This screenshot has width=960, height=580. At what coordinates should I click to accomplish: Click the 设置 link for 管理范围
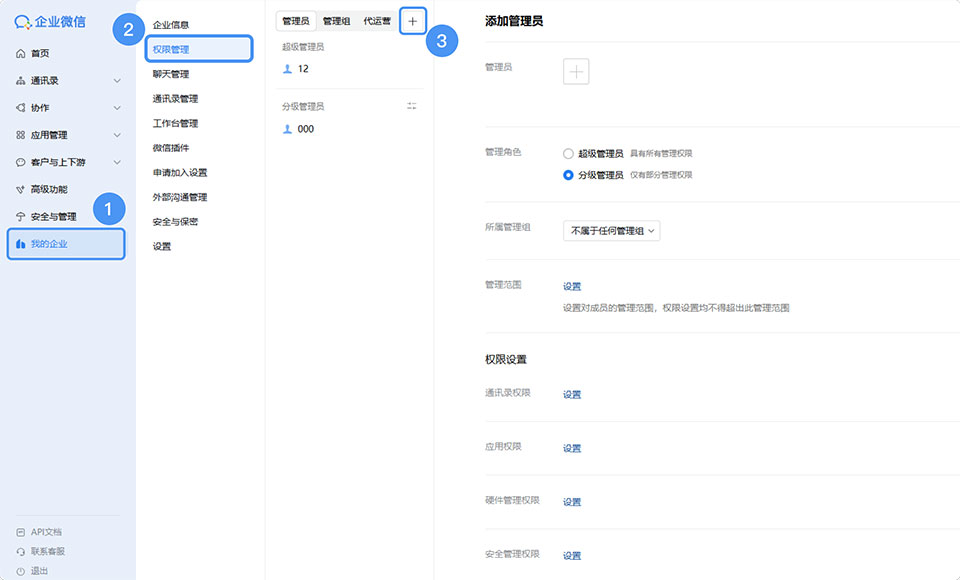click(x=572, y=287)
